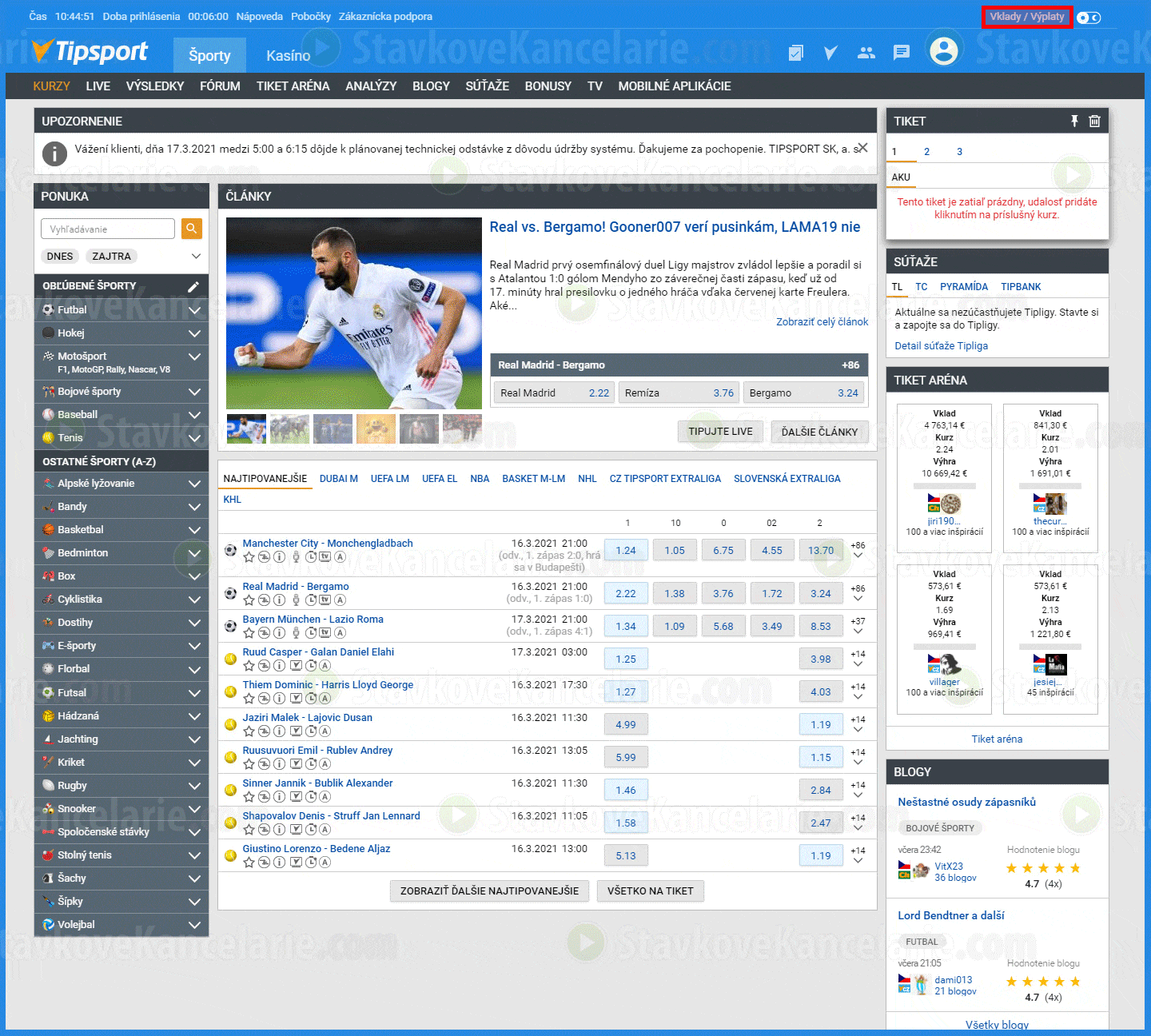Open the tickets checklist icon in header
1151x1036 pixels.
point(795,53)
